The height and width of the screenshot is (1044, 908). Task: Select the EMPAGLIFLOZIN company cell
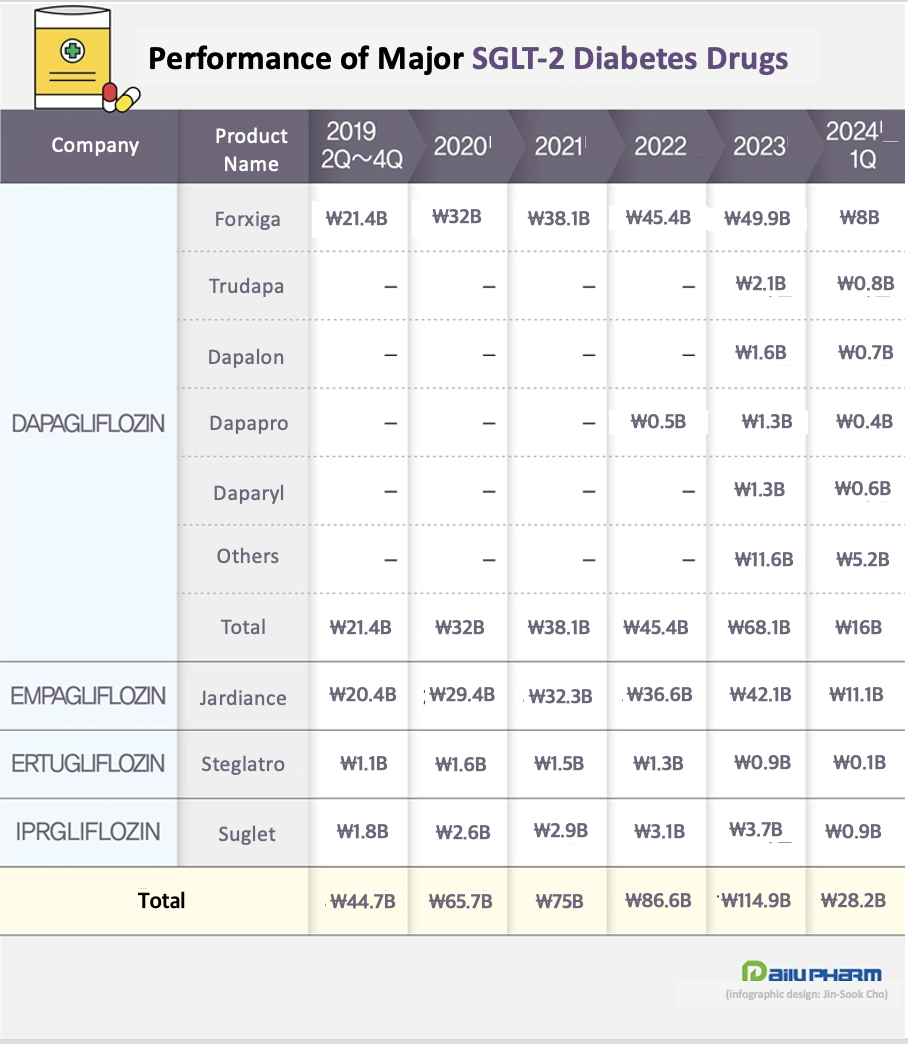click(88, 696)
